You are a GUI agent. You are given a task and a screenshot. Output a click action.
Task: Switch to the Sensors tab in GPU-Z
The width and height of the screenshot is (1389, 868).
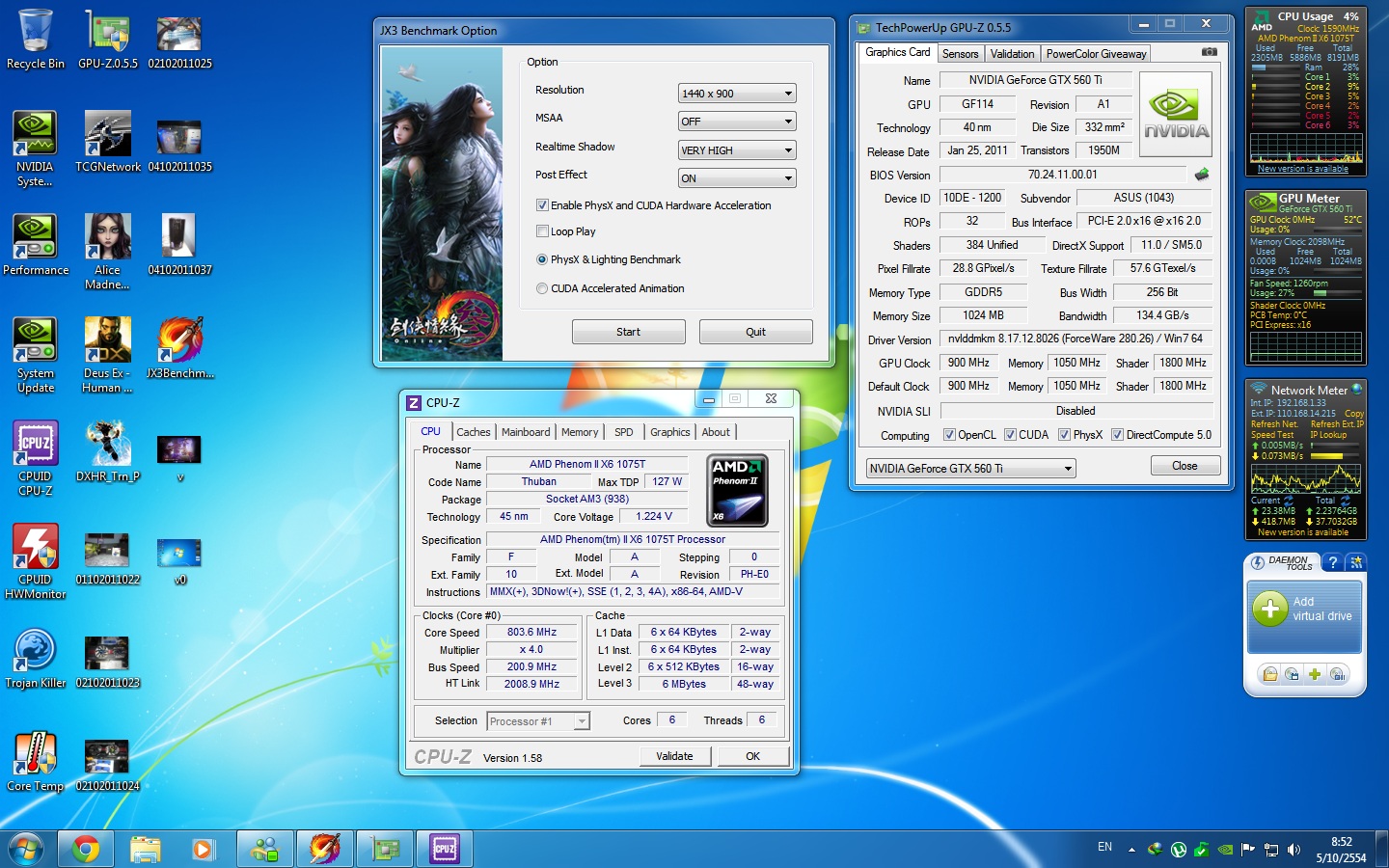(960, 54)
